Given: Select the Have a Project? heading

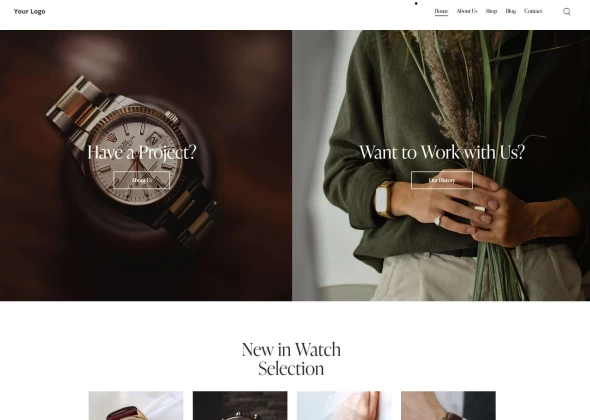Looking at the screenshot, I should [x=142, y=152].
